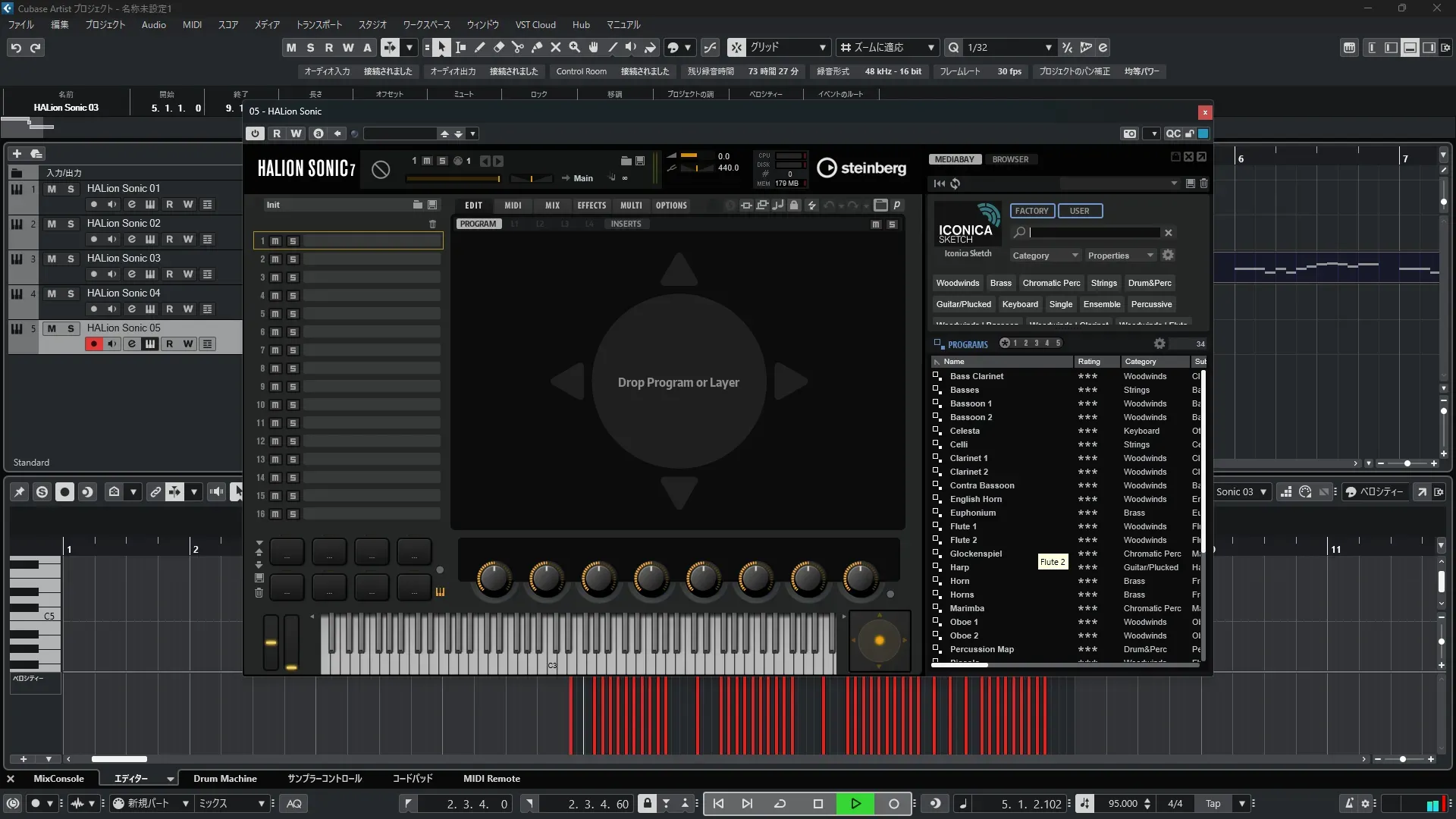The height and width of the screenshot is (819, 1456).
Task: Open the Properties filter dropdown
Action: (1120, 256)
